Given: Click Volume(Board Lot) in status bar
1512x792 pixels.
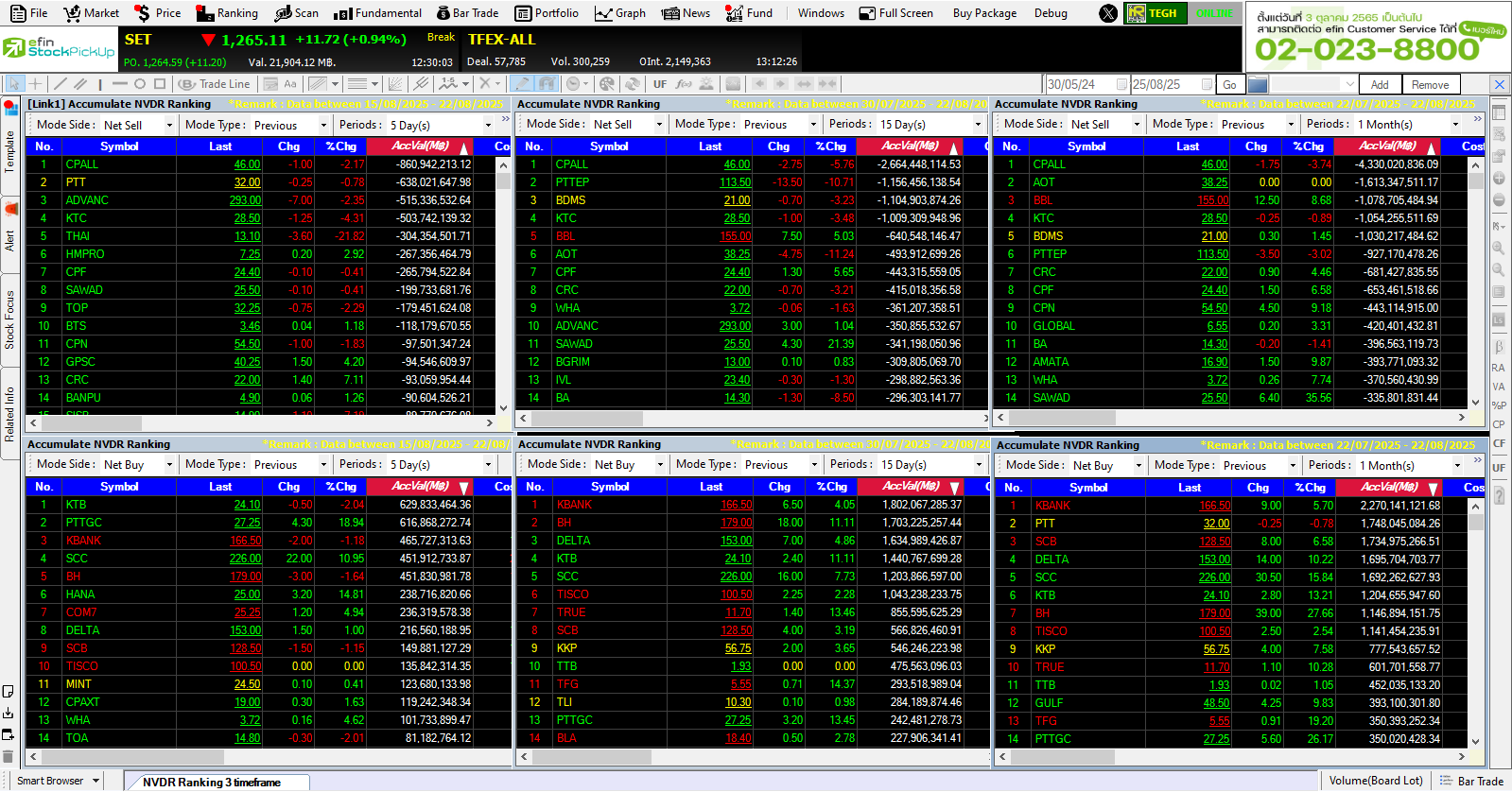Looking at the screenshot, I should coord(1376,781).
